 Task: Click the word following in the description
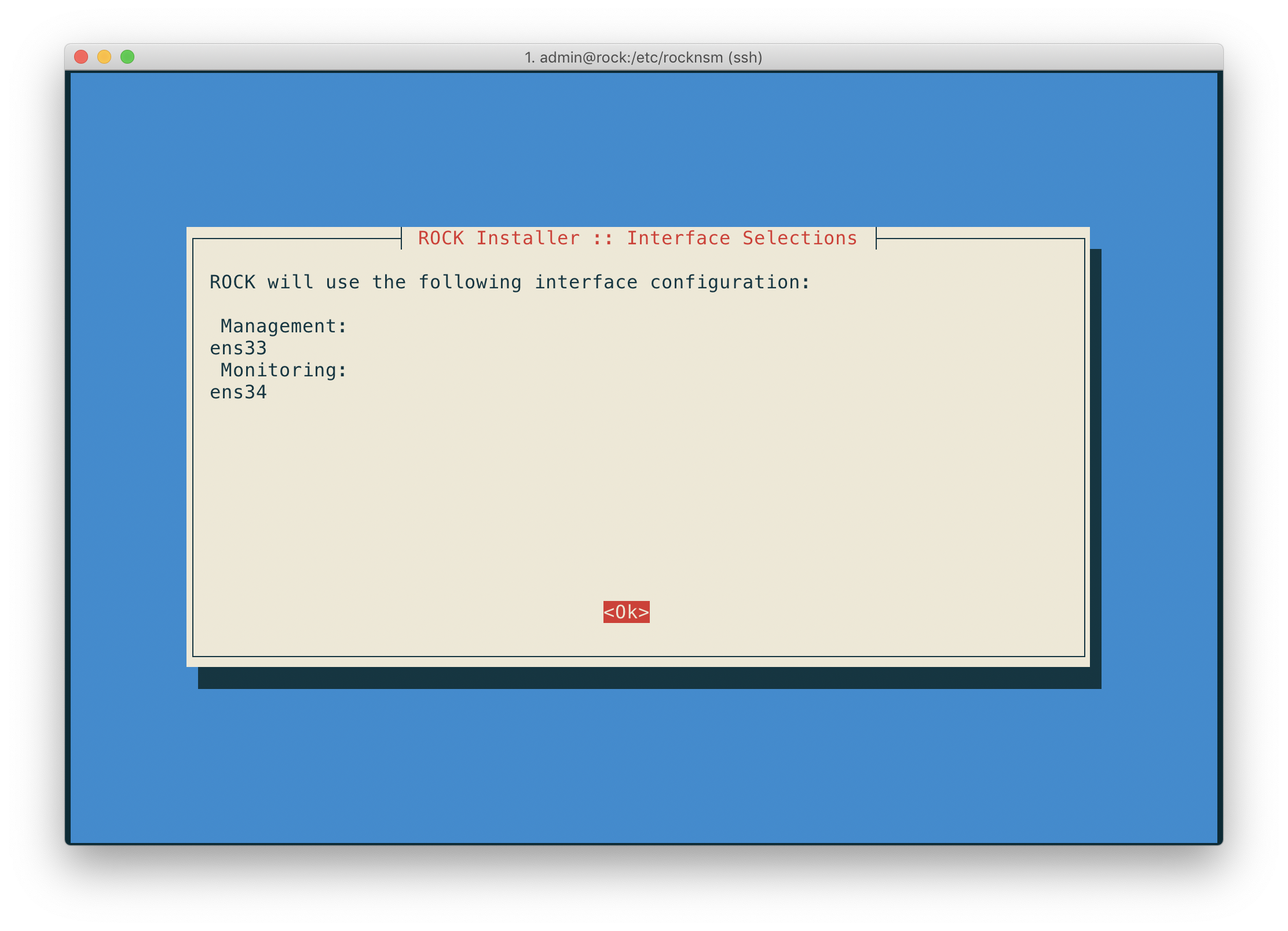click(x=470, y=283)
